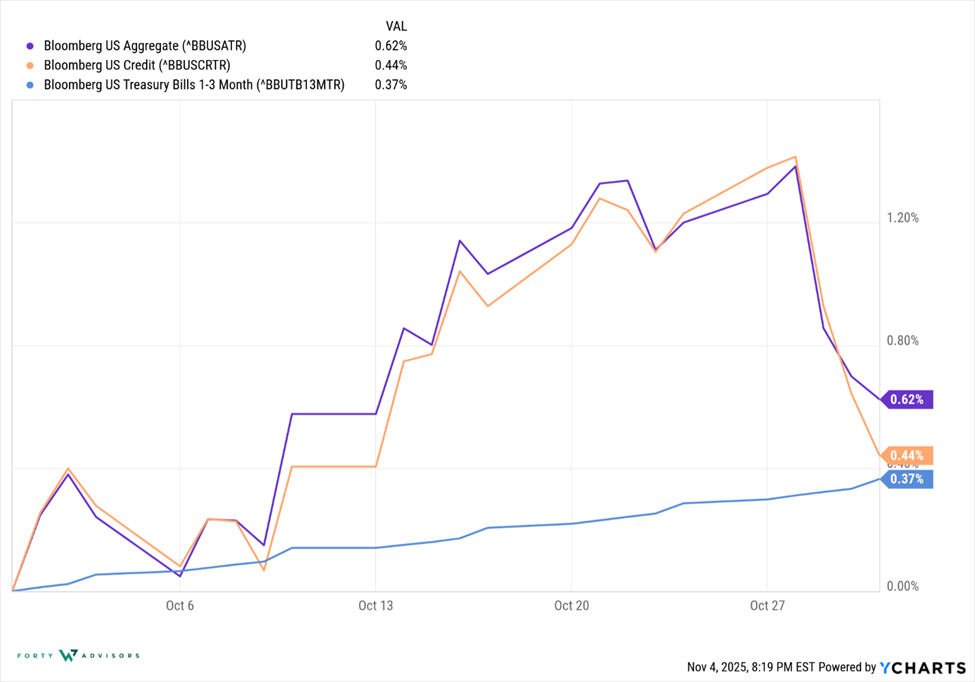Screen dimensions: 975x682
Task: Click the orange Bloomberg US Credit legend dot
Action: point(31,66)
